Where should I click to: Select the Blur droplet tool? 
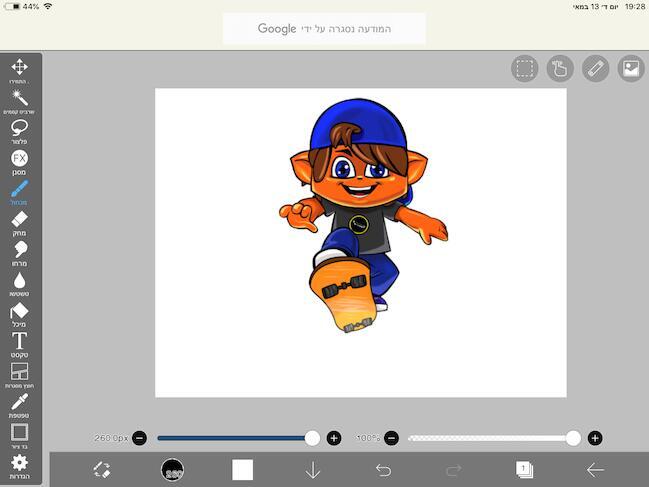19,284
